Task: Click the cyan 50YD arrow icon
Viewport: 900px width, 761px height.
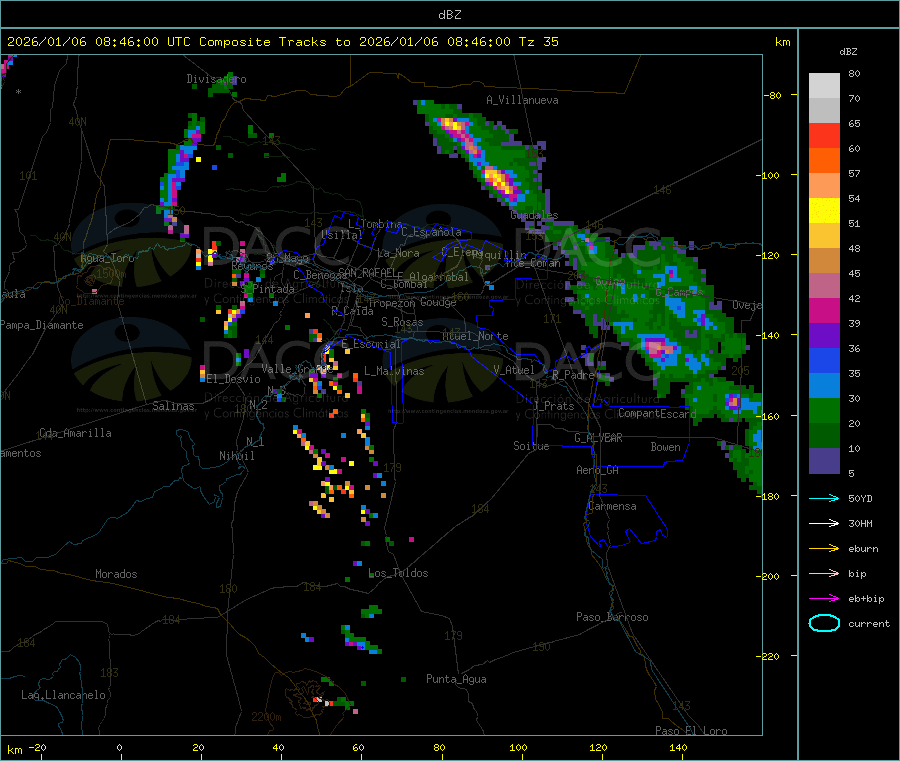Action: (x=824, y=498)
